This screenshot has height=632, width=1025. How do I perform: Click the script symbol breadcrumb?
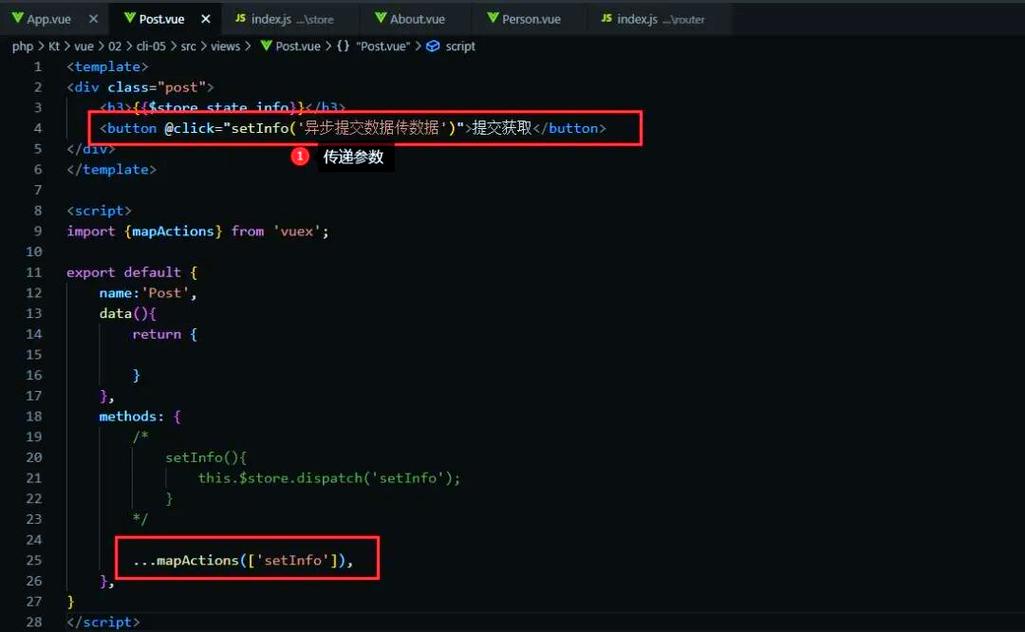click(451, 46)
